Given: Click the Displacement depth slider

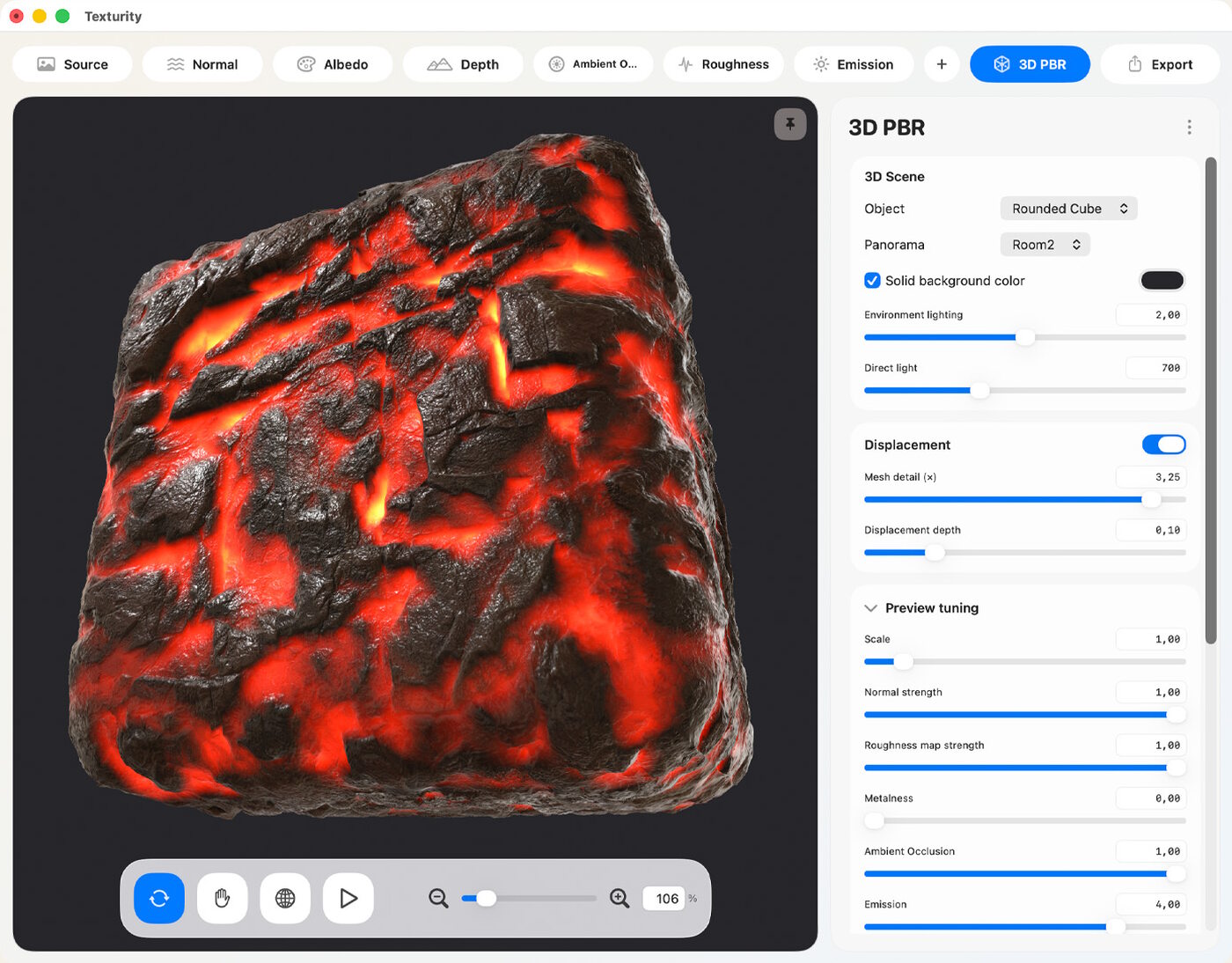Looking at the screenshot, I should [x=1025, y=553].
